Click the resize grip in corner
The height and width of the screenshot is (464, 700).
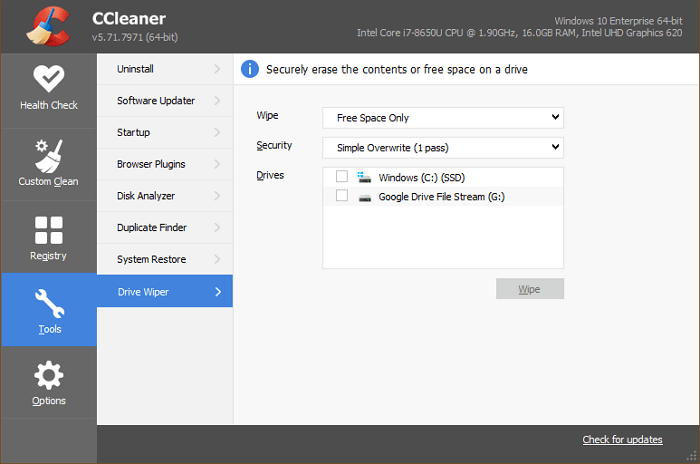(x=692, y=456)
